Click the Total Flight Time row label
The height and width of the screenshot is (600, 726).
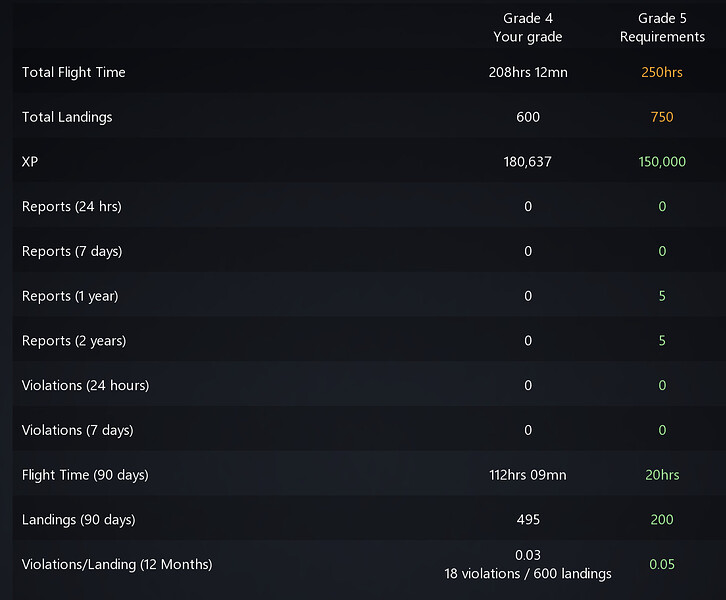click(74, 72)
